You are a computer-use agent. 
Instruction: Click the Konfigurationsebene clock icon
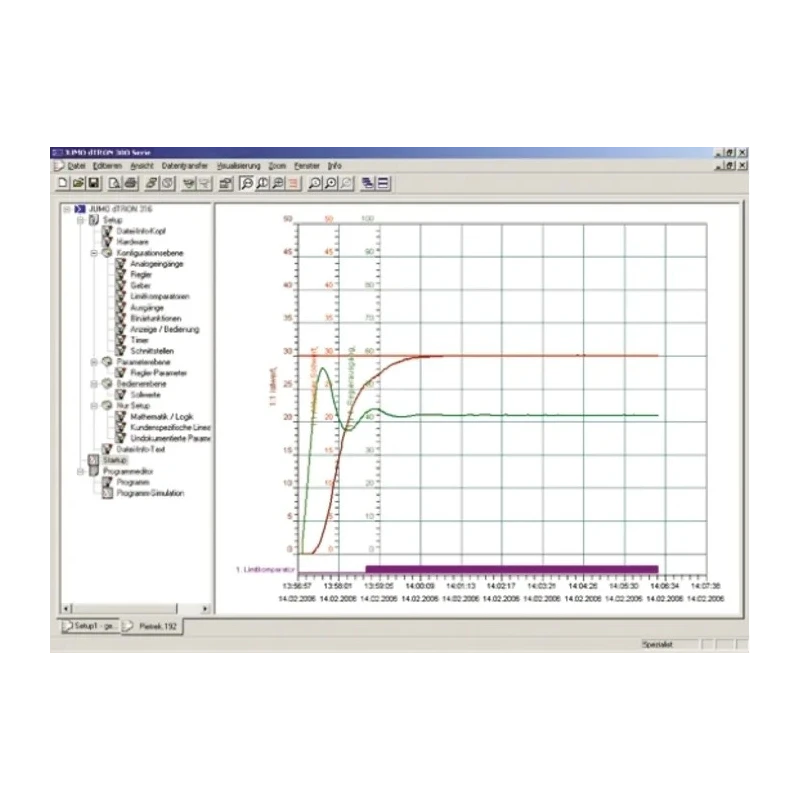(x=107, y=253)
